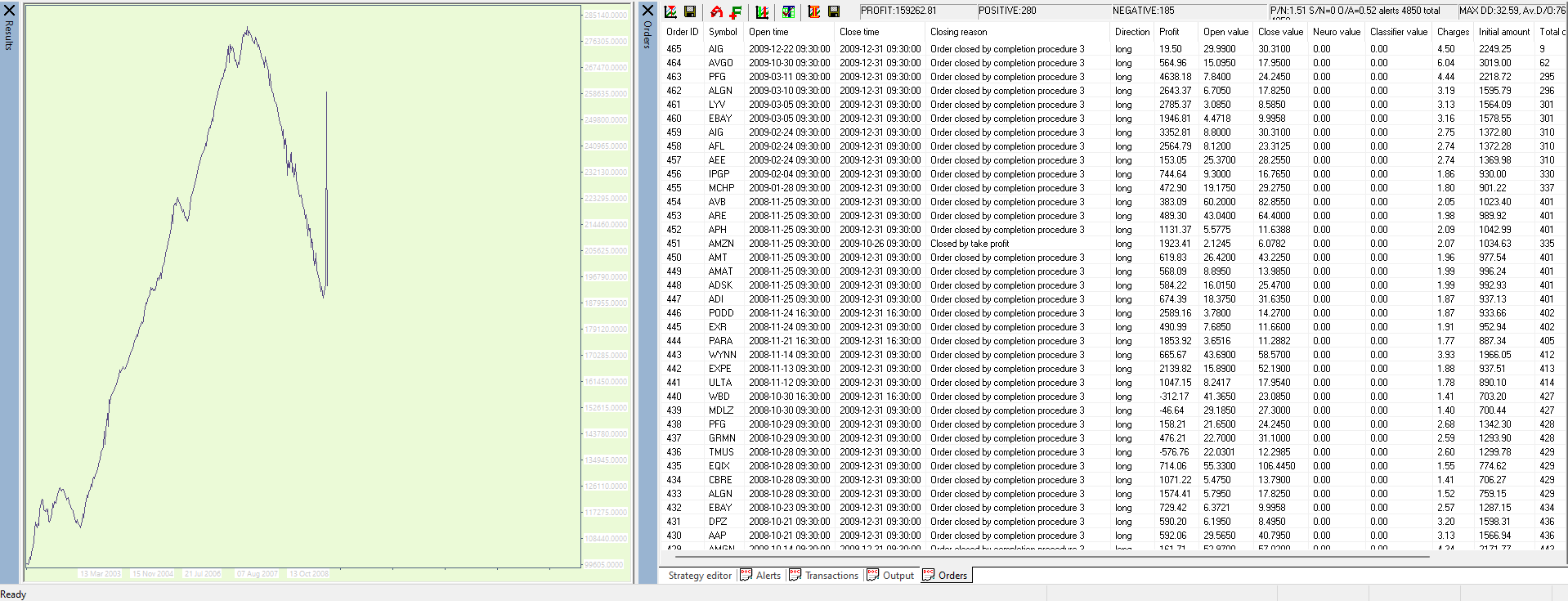This screenshot has height=601, width=1568.
Task: Select order 465 AIG row
Action: [899, 49]
